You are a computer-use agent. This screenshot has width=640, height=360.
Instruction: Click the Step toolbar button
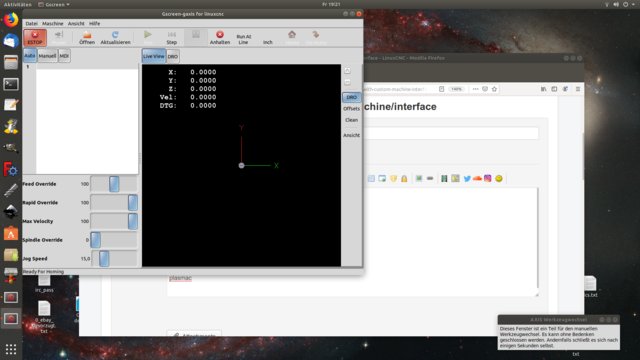tap(172, 38)
